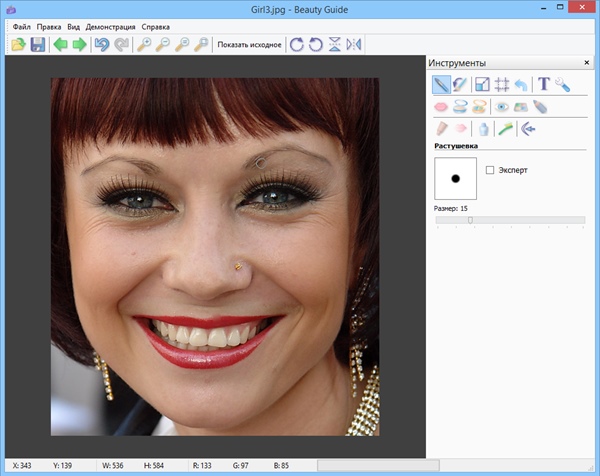
Task: Open the Демонстрация menu
Action: click(110, 26)
